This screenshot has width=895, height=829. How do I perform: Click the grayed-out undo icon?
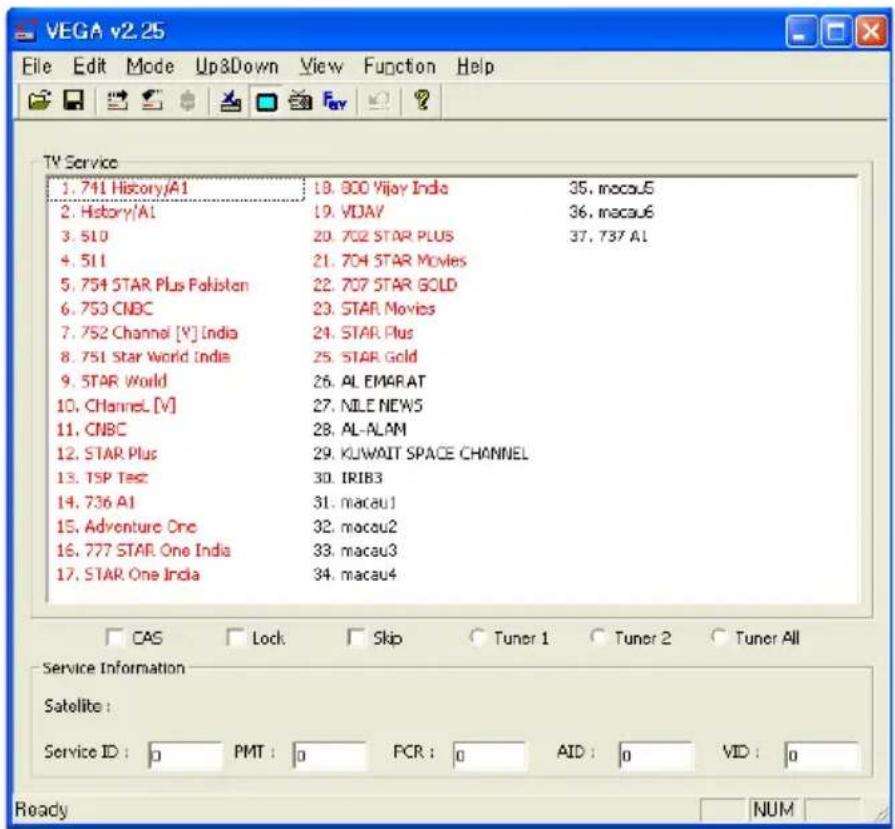click(x=379, y=102)
